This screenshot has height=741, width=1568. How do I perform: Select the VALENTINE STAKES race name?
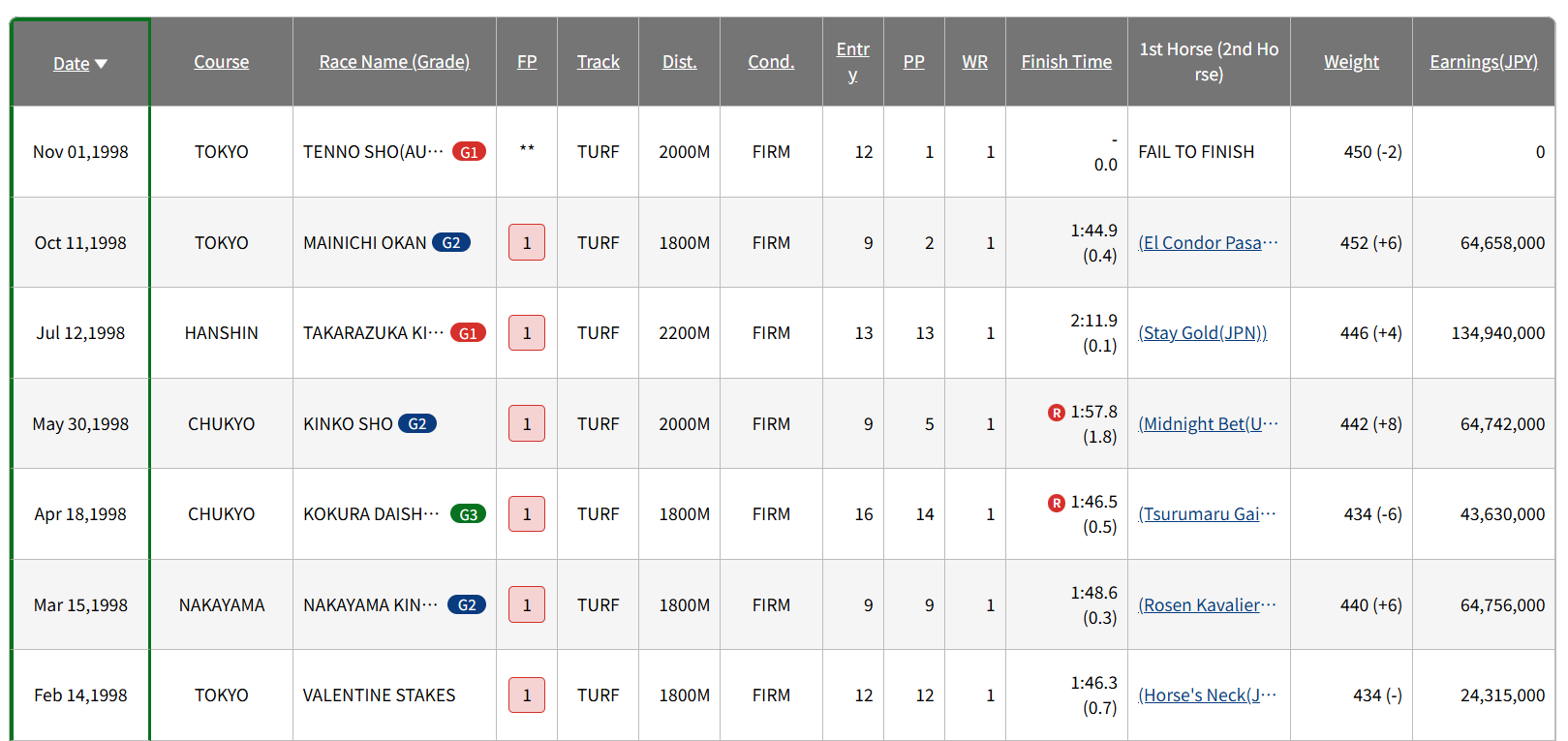click(379, 695)
